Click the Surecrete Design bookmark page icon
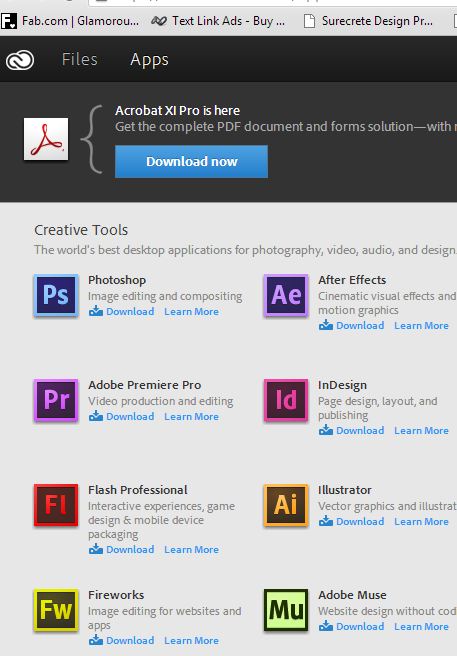The width and height of the screenshot is (457, 656). pos(309,21)
